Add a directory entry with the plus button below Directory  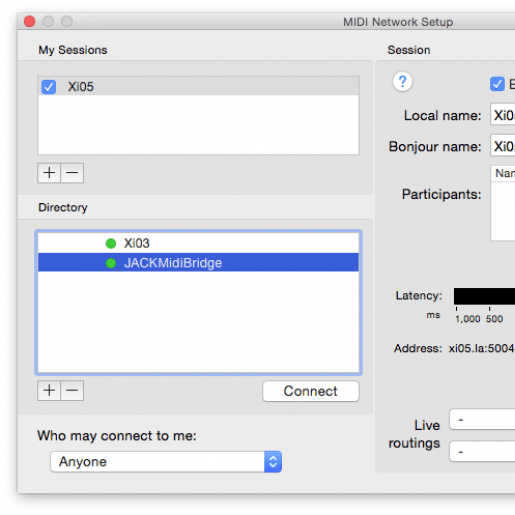[49, 390]
